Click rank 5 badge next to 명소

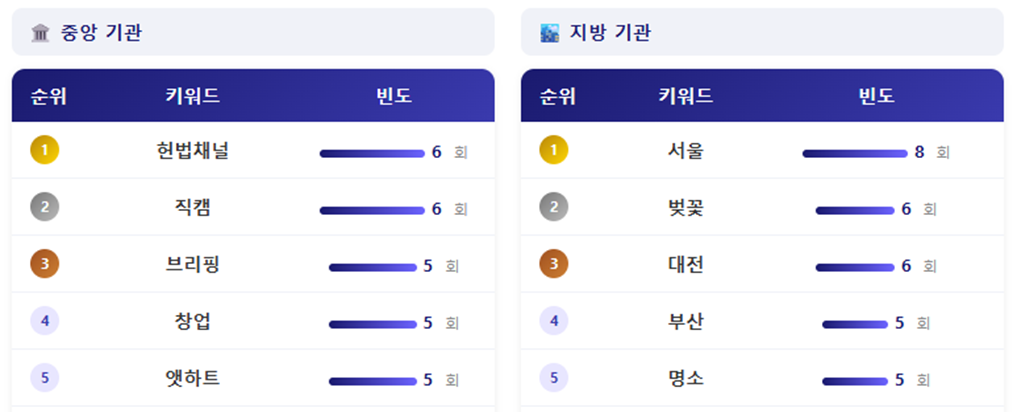[x=554, y=379]
